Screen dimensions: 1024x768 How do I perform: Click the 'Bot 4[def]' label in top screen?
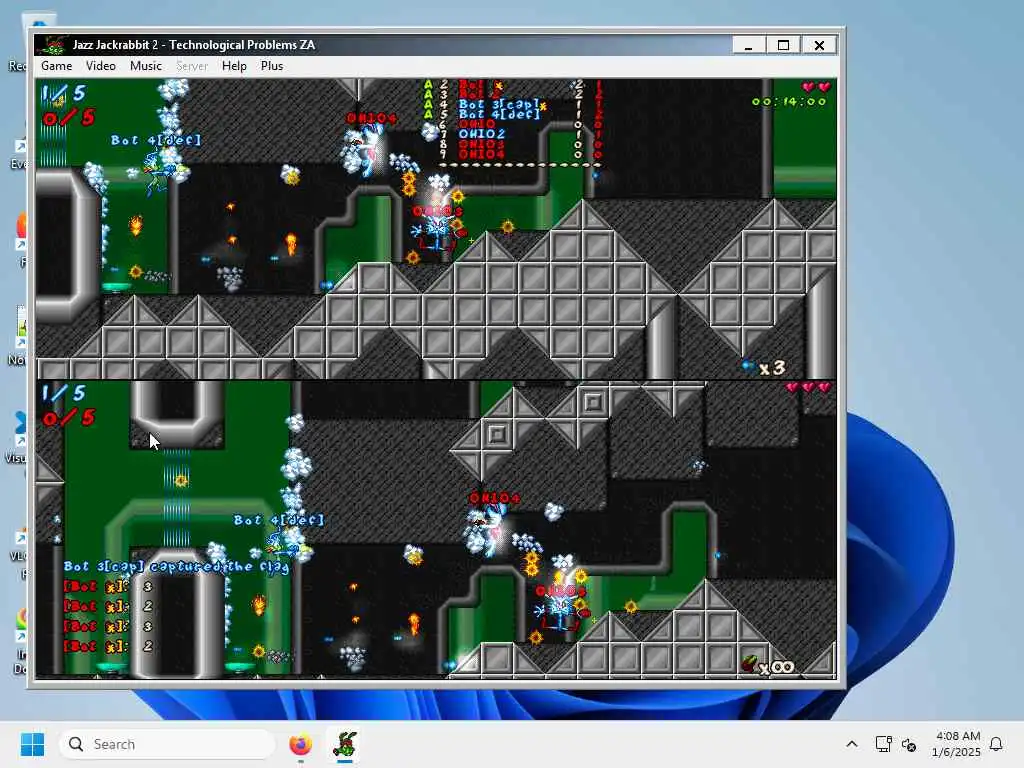[156, 140]
